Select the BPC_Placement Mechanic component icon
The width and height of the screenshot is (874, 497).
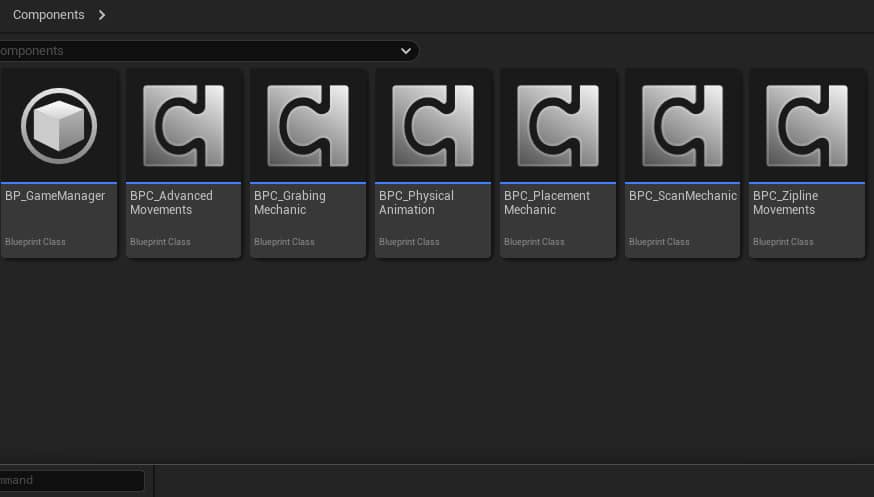(x=557, y=126)
